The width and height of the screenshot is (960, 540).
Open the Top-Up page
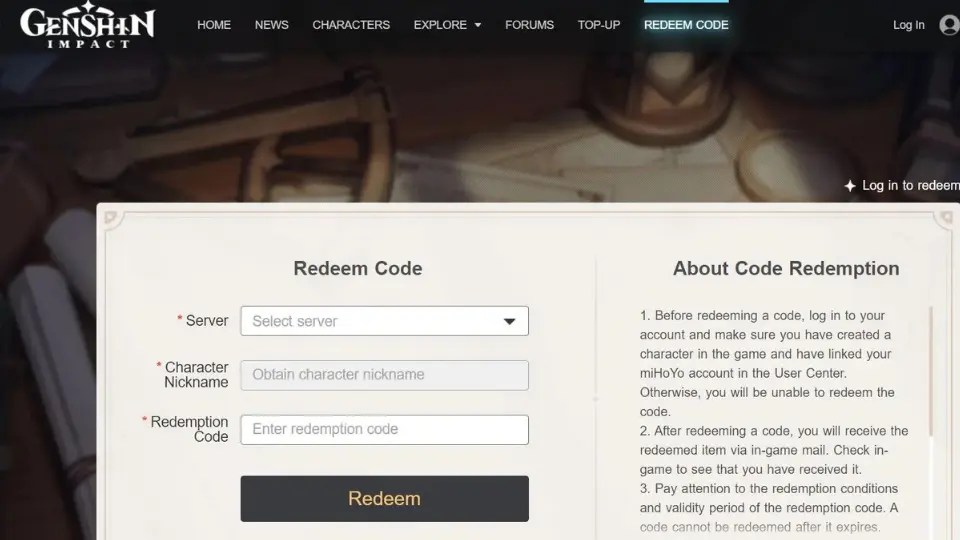599,25
